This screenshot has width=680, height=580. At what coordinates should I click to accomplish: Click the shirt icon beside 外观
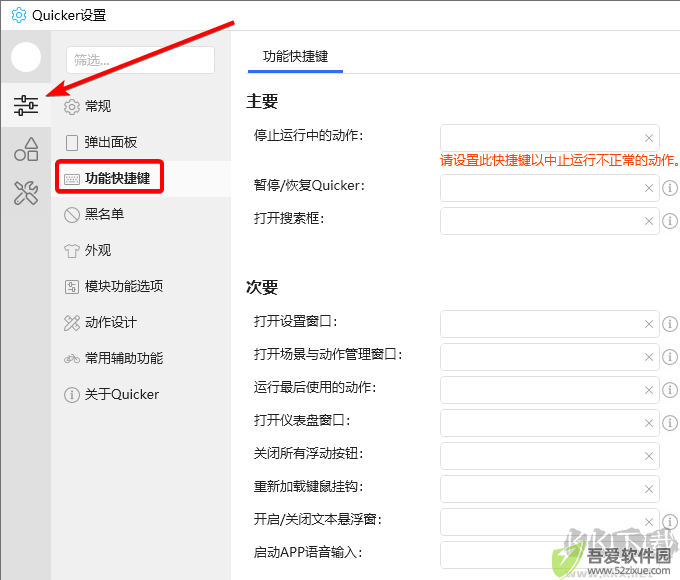(x=72, y=250)
